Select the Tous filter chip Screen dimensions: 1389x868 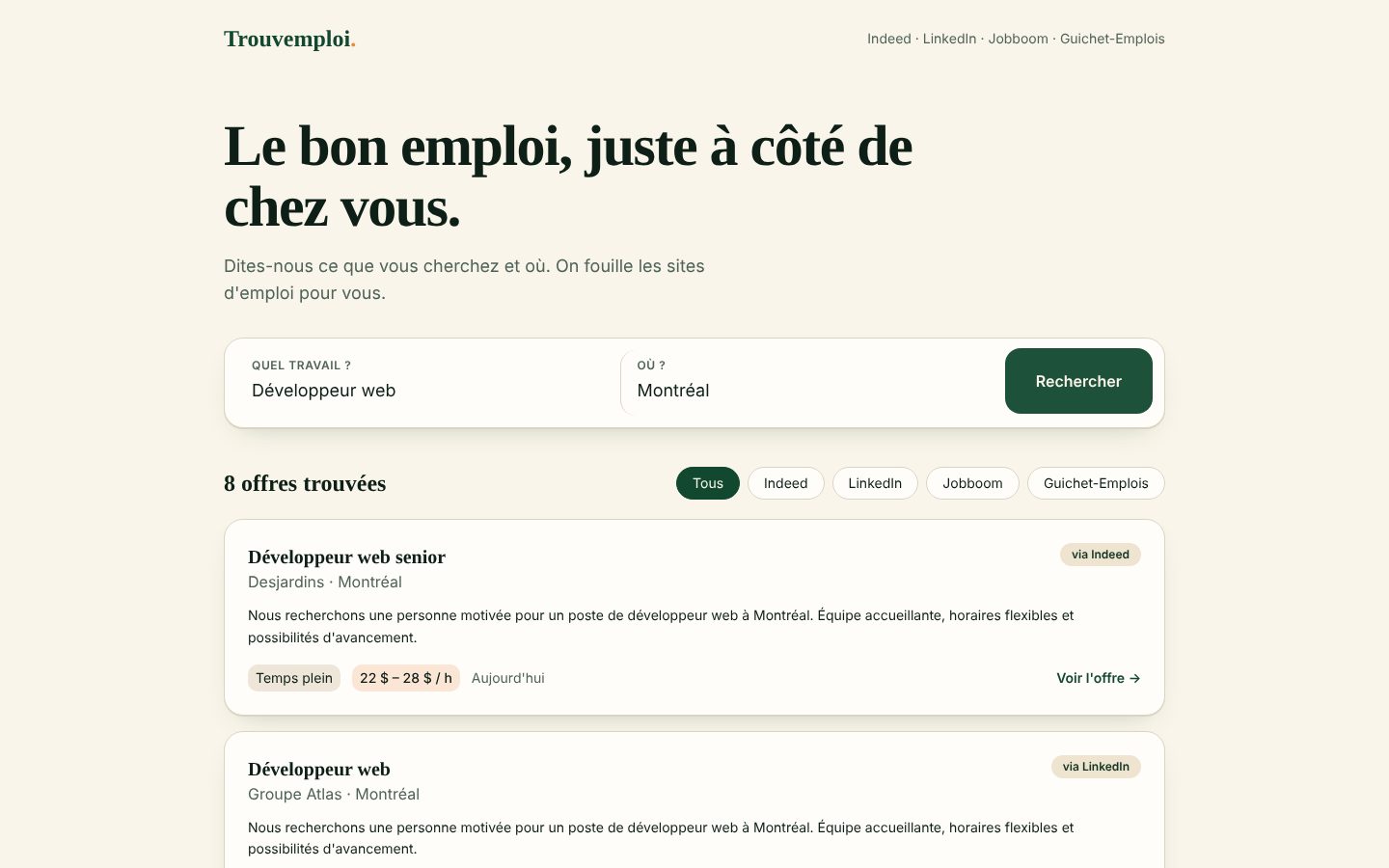click(x=708, y=483)
